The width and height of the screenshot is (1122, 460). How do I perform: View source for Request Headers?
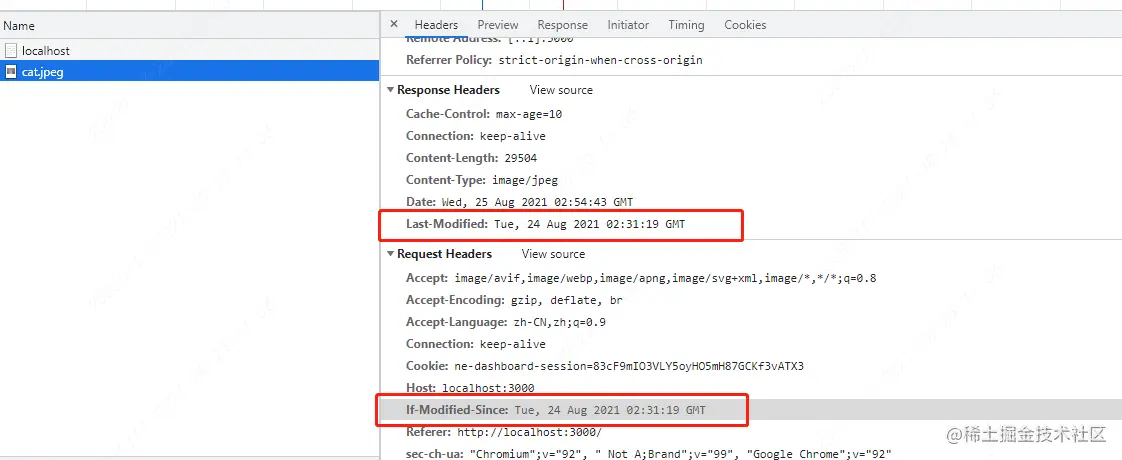[x=553, y=254]
